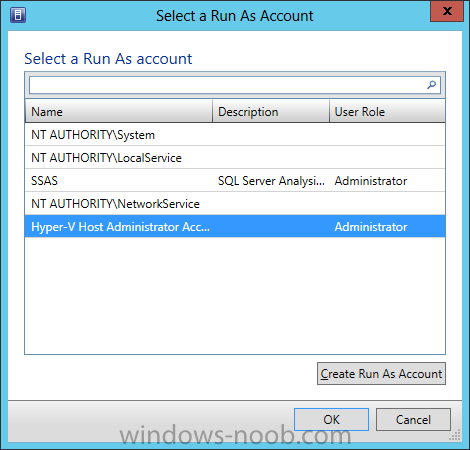Click the Create Run As Account button
This screenshot has height=450, width=470.
click(381, 374)
